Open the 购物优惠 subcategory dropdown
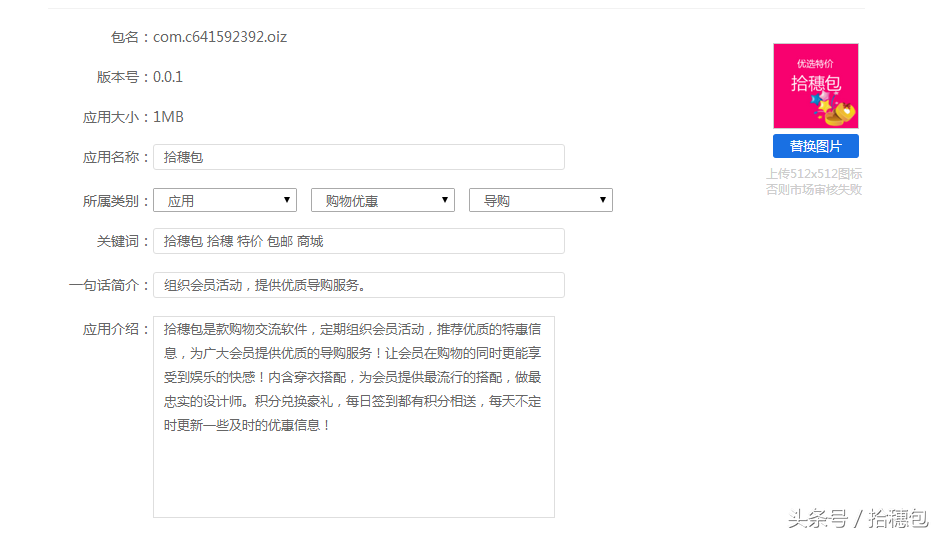The width and height of the screenshot is (941, 536). [x=383, y=200]
